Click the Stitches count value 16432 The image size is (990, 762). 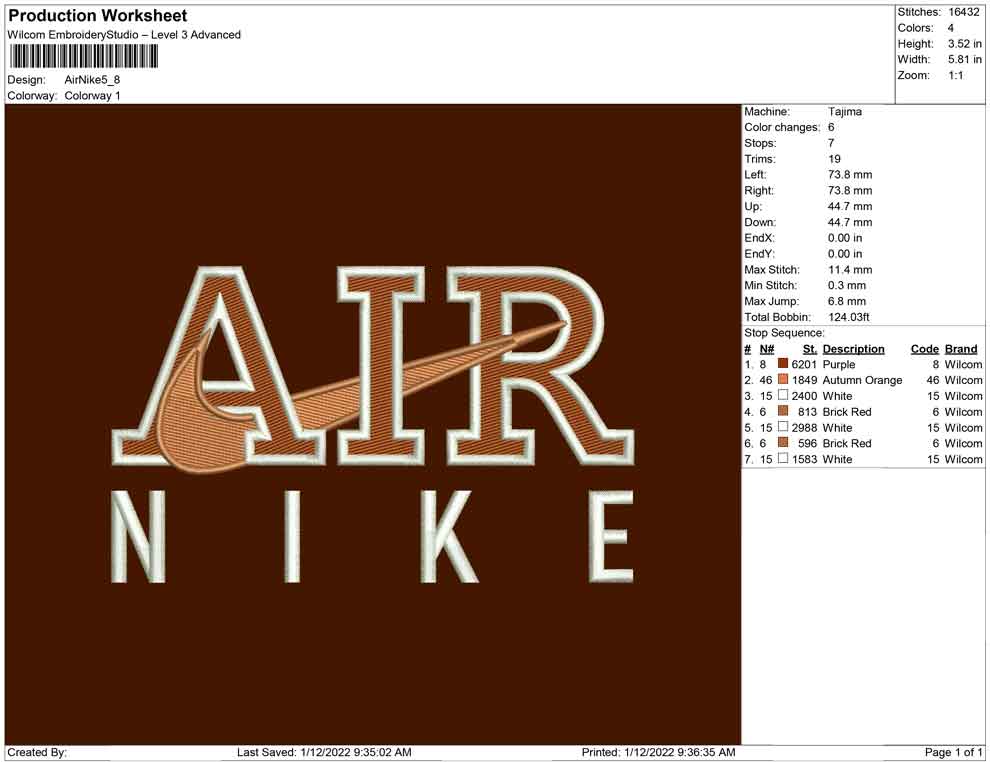964,12
